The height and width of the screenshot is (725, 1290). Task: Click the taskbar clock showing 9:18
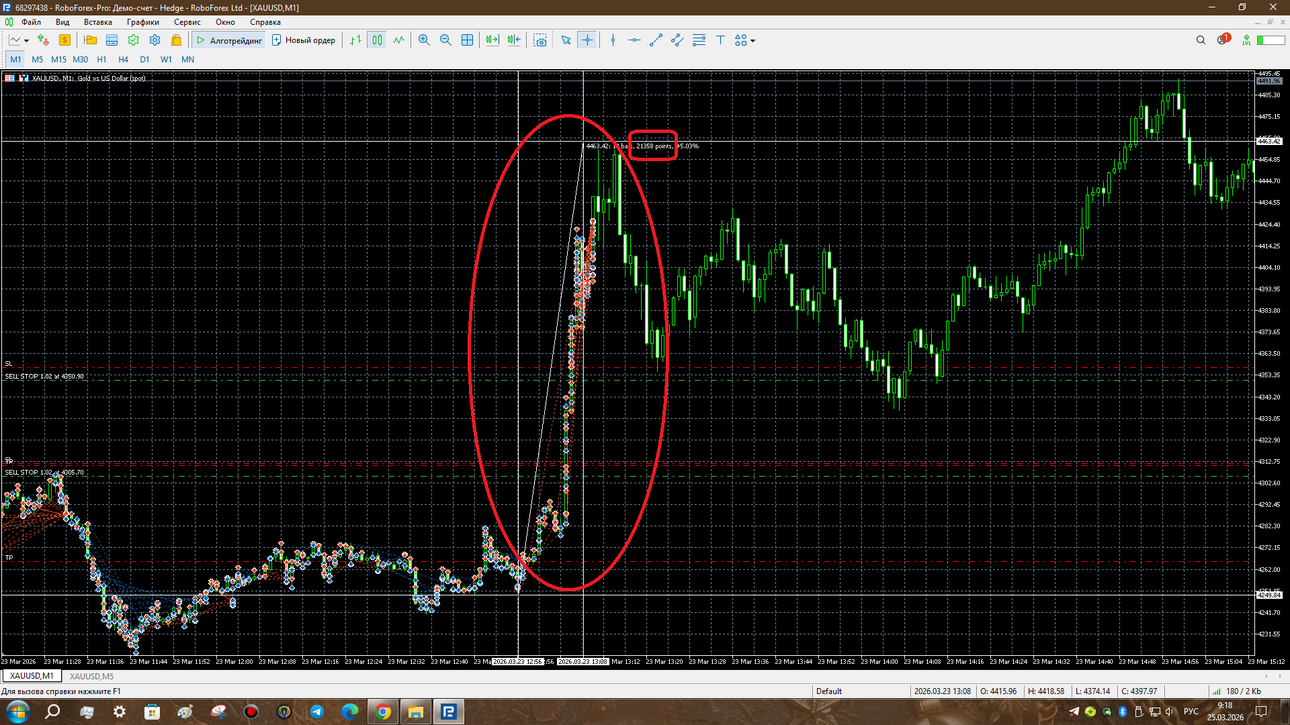[1225, 712]
